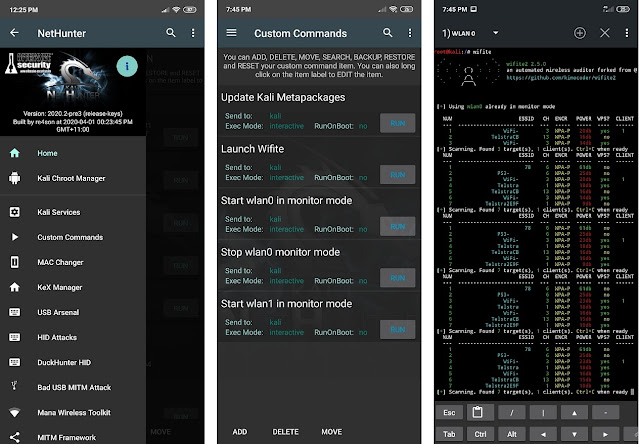Open MITM Framework from drawer
Image resolution: width=639 pixels, height=444 pixels.
pyautogui.click(x=73, y=437)
